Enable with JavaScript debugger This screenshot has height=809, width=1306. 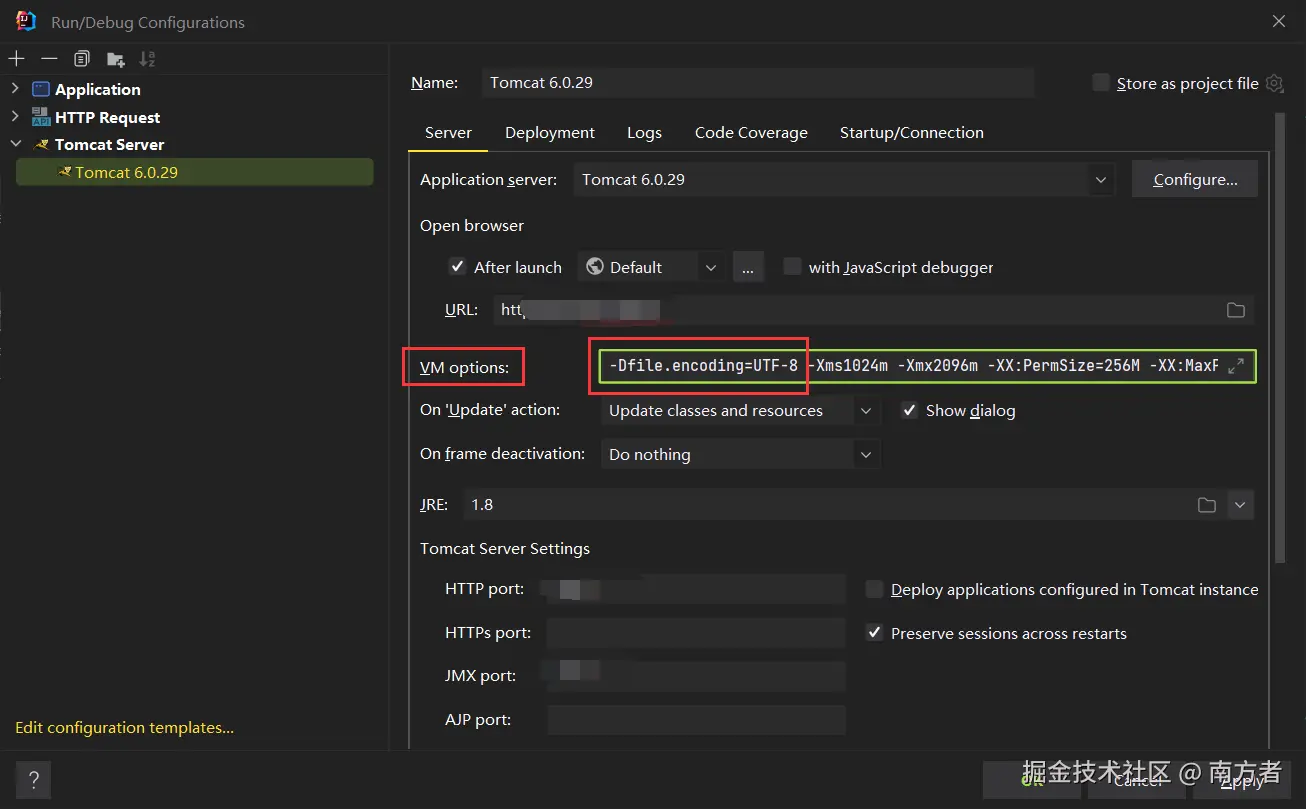click(792, 267)
